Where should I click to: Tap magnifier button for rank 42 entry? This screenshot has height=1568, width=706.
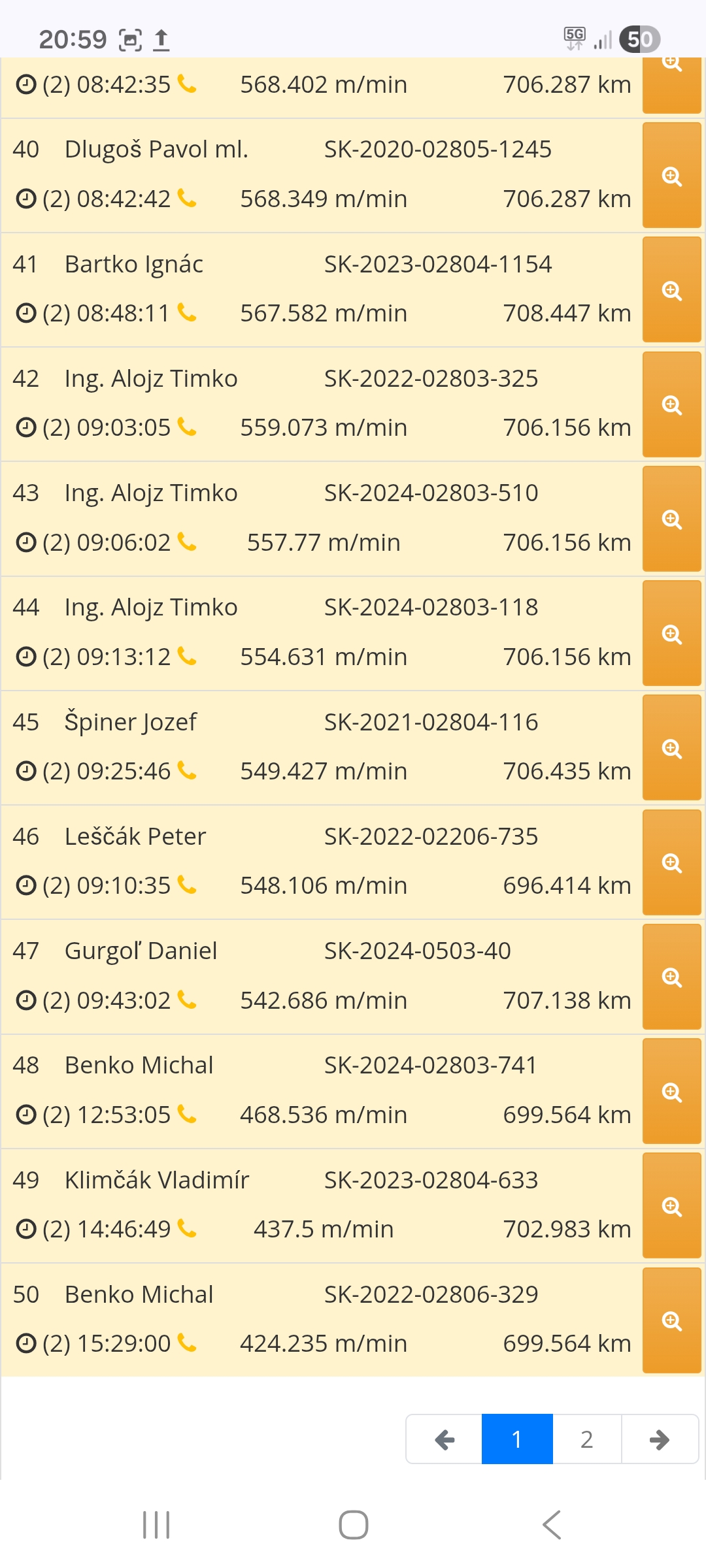pos(671,404)
